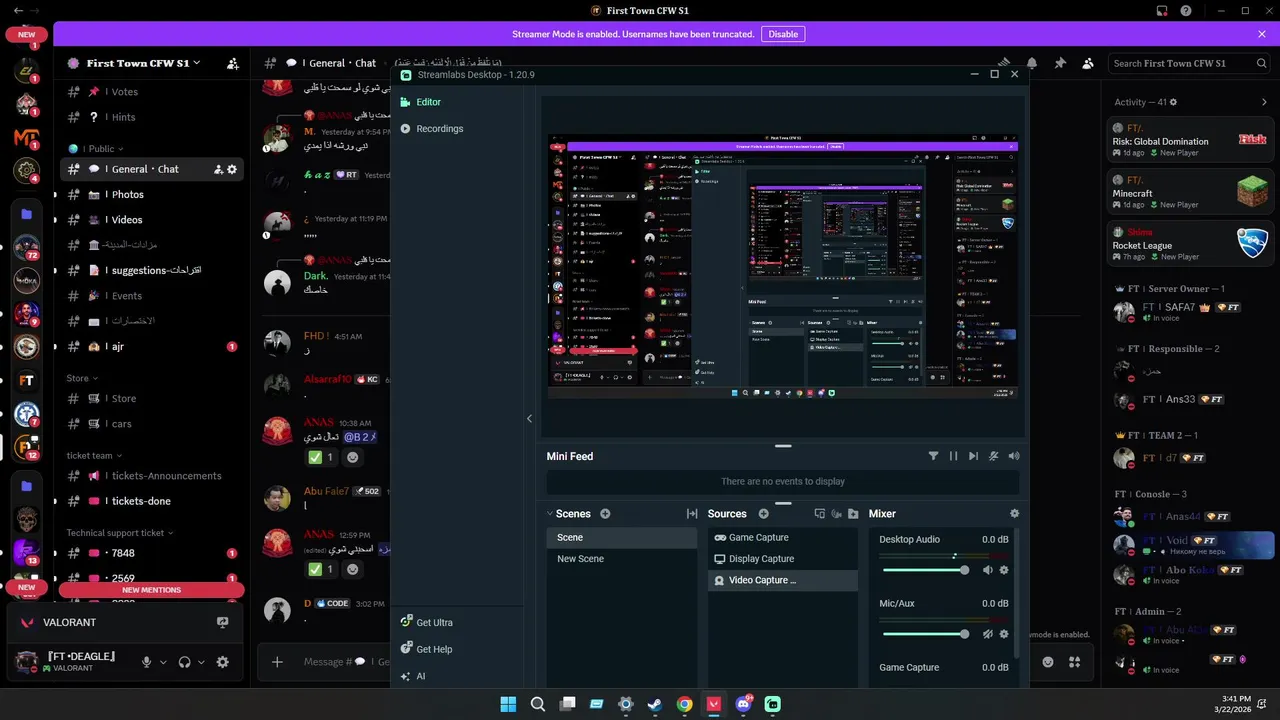Open emoji picker in message box
1280x720 pixels.
[x=1047, y=662]
